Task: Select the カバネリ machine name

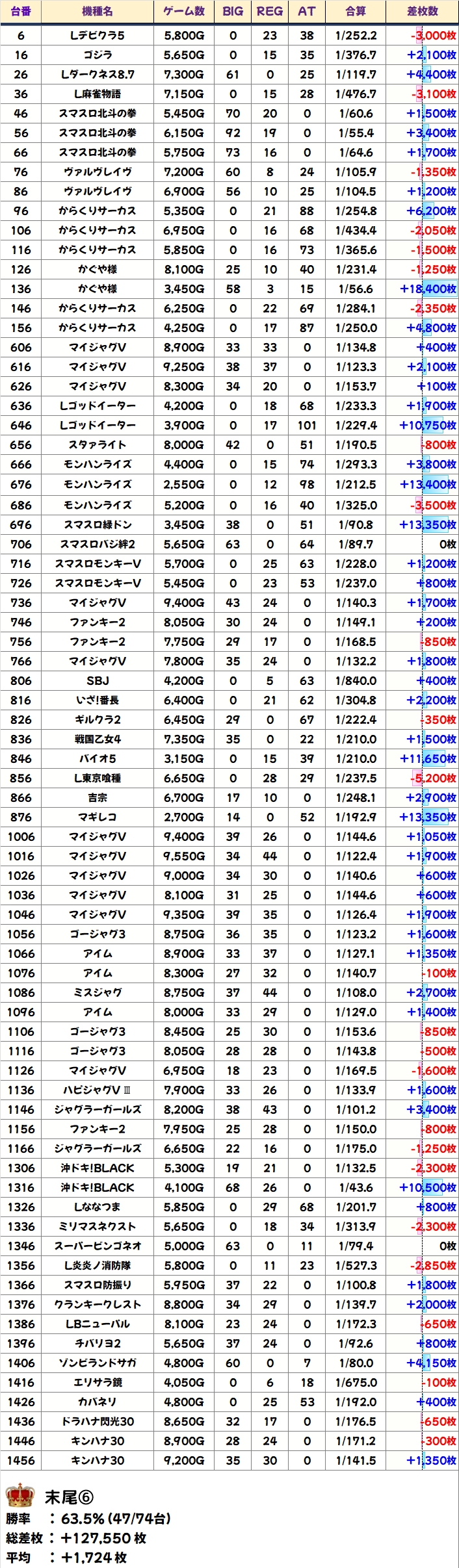Action: [x=98, y=1402]
